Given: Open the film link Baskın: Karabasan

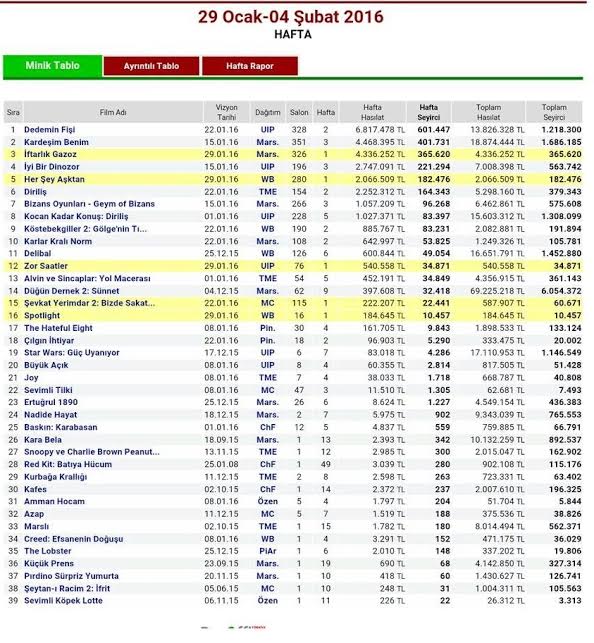Looking at the screenshot, I should coord(61,427).
